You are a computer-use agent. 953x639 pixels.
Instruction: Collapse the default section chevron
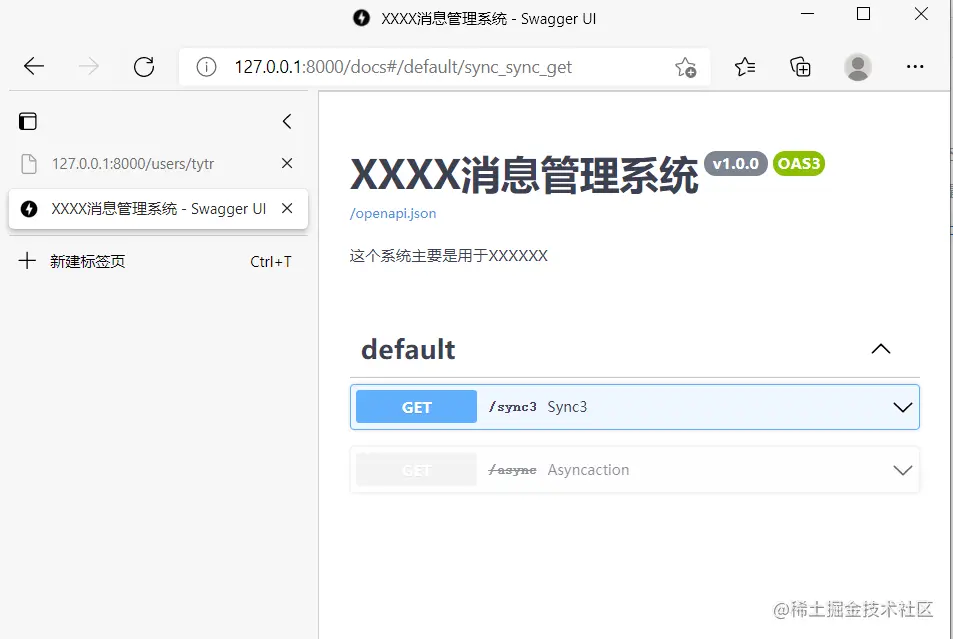881,349
